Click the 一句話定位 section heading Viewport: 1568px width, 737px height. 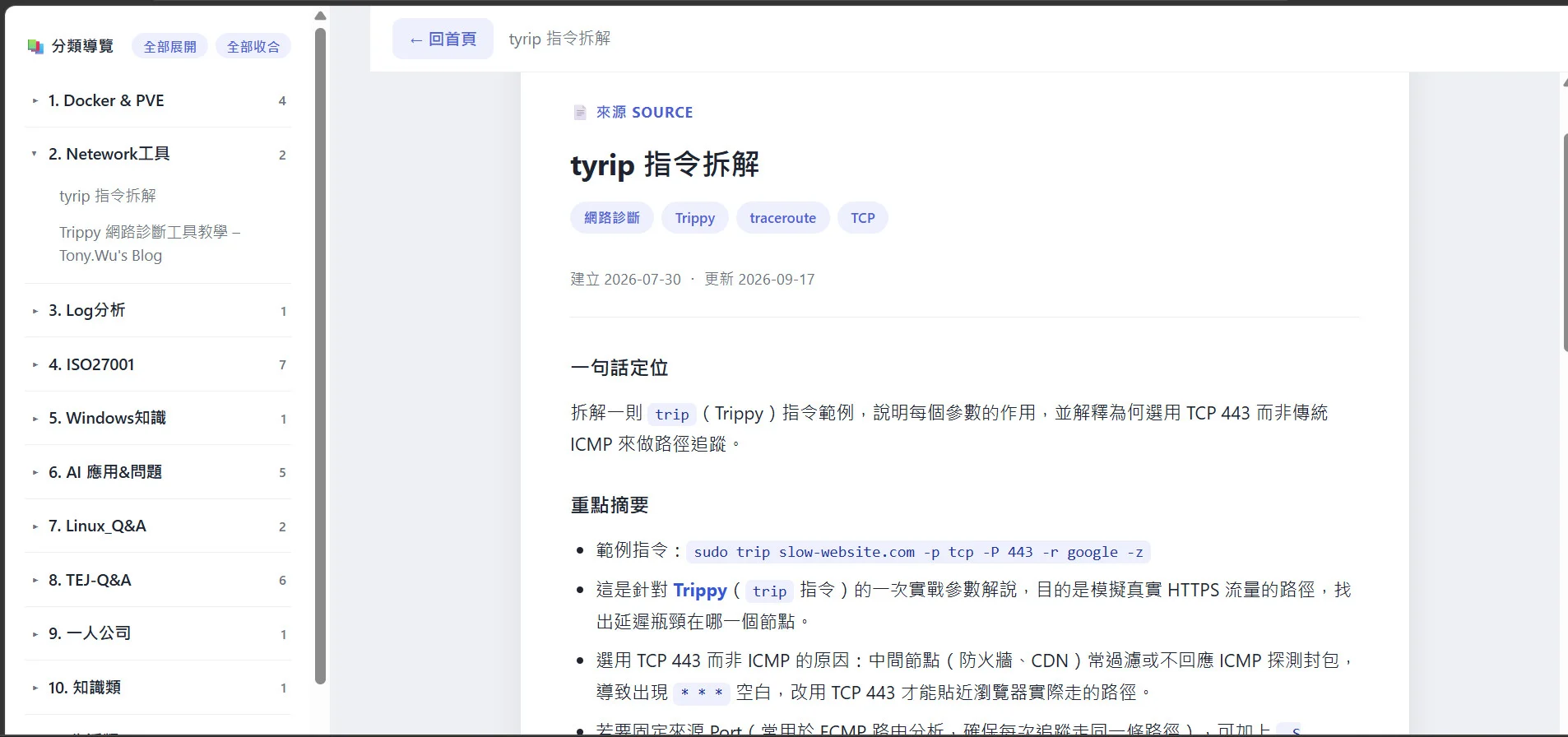click(x=619, y=368)
